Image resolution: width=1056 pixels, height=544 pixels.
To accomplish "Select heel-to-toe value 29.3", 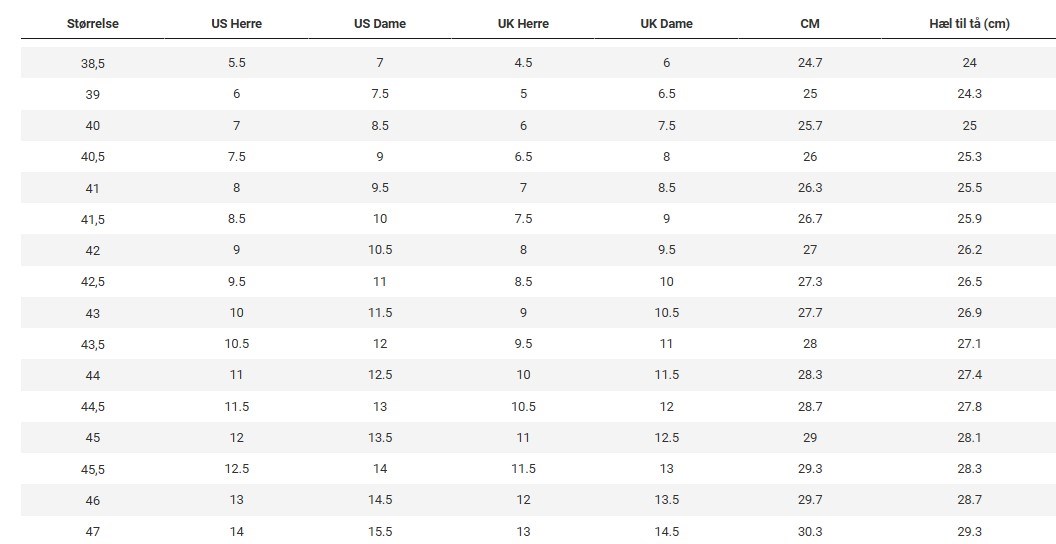I will [970, 531].
